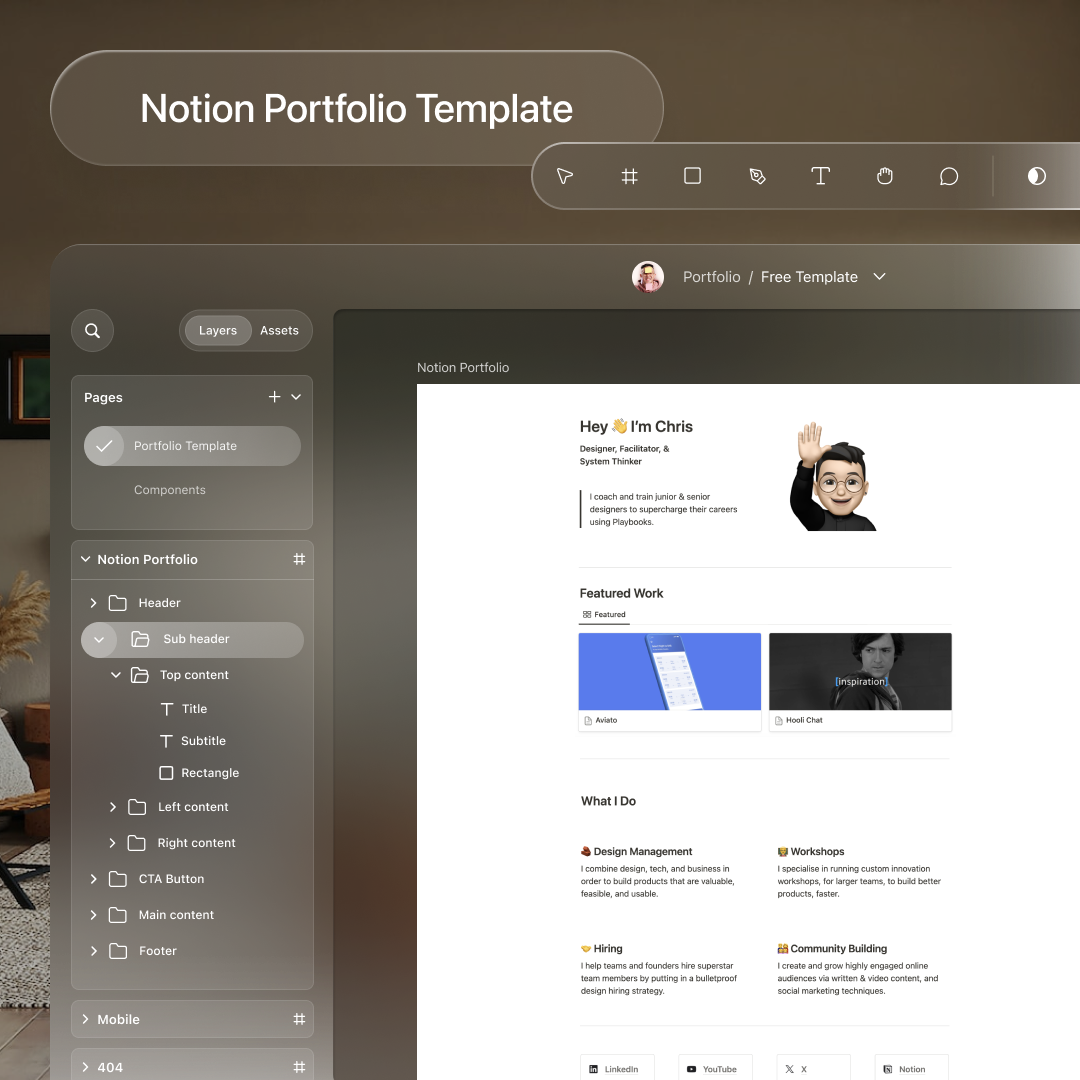1080x1080 pixels.
Task: Open the Comment tool
Action: click(x=948, y=176)
